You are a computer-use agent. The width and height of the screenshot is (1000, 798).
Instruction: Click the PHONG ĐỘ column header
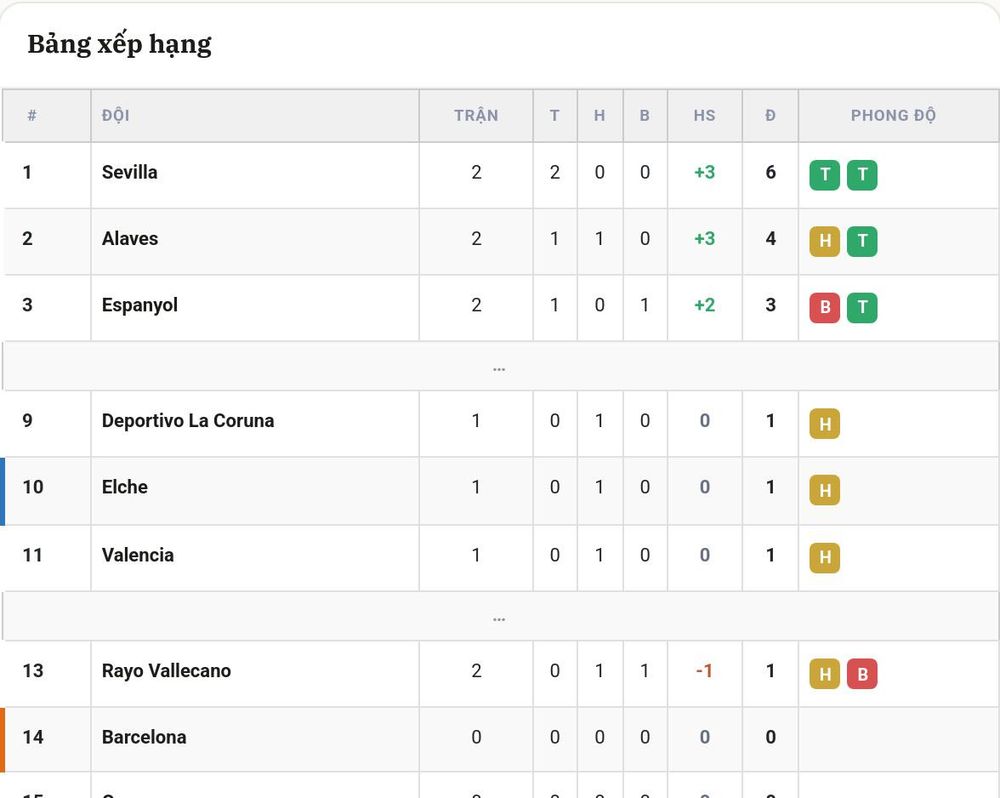(893, 115)
